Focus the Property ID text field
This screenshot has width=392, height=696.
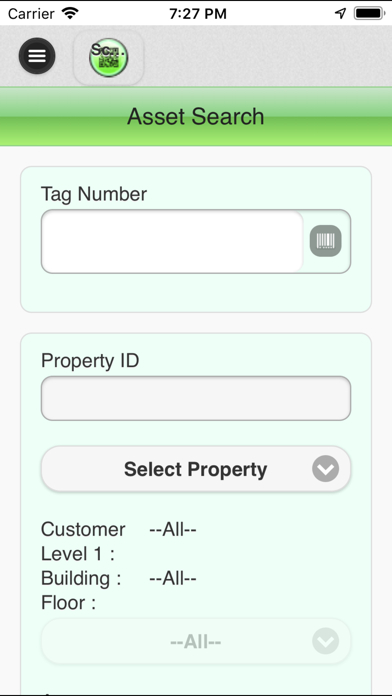coord(196,398)
